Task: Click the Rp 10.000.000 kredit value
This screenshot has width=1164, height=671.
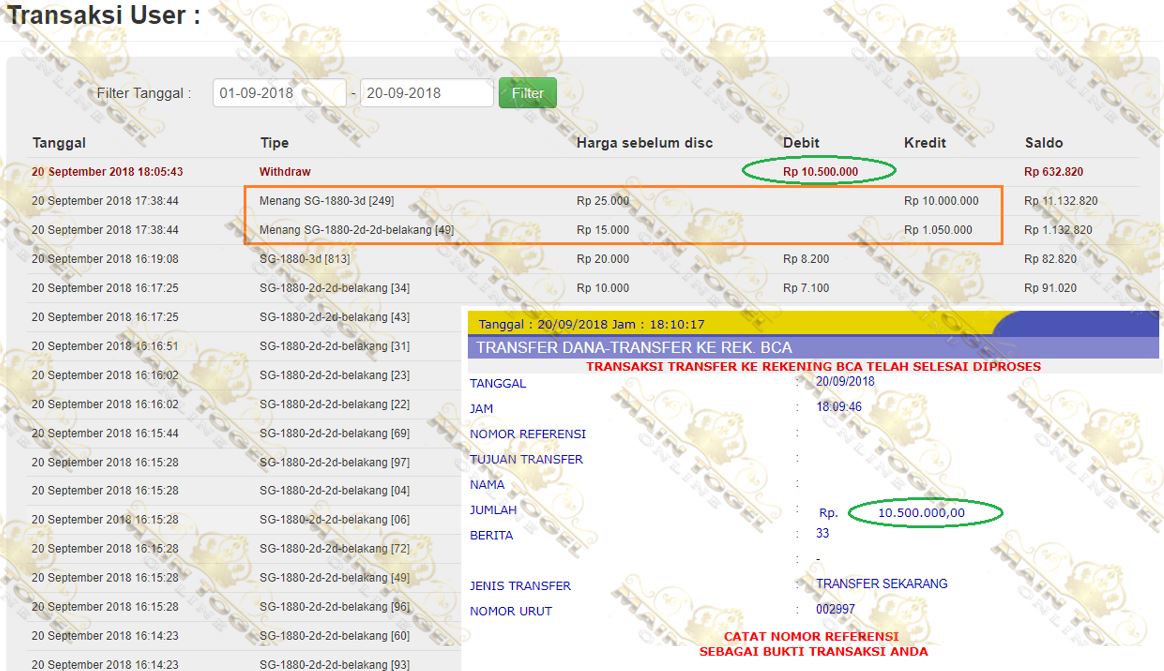Action: [941, 201]
